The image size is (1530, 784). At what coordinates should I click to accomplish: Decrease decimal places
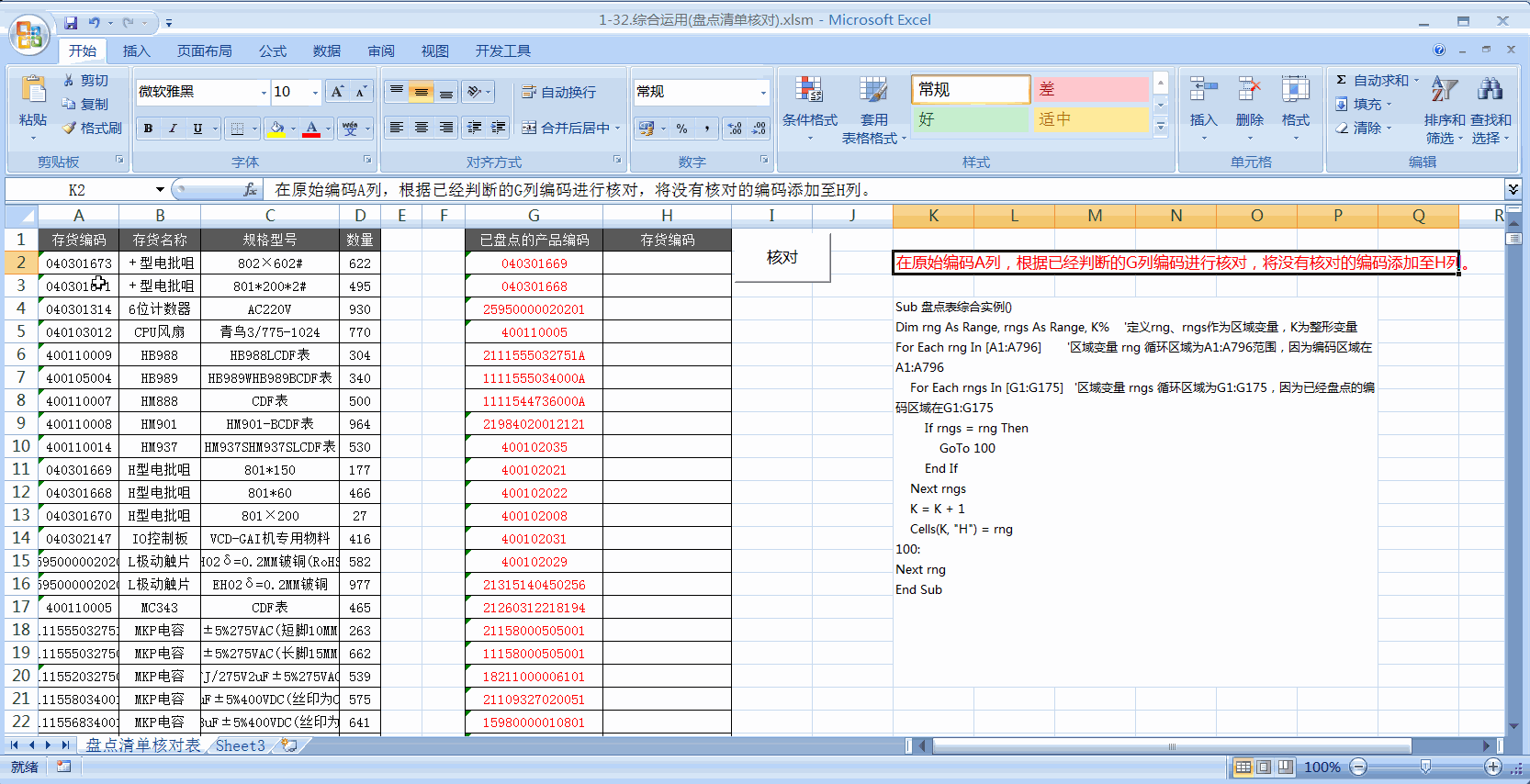(x=759, y=129)
